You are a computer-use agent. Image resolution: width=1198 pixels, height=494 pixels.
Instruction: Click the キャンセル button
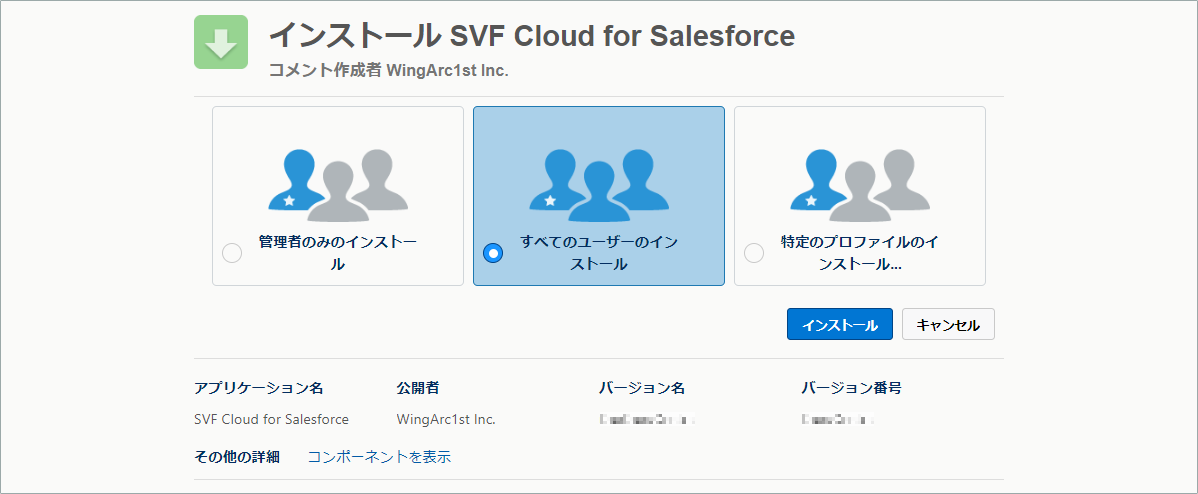(x=948, y=324)
